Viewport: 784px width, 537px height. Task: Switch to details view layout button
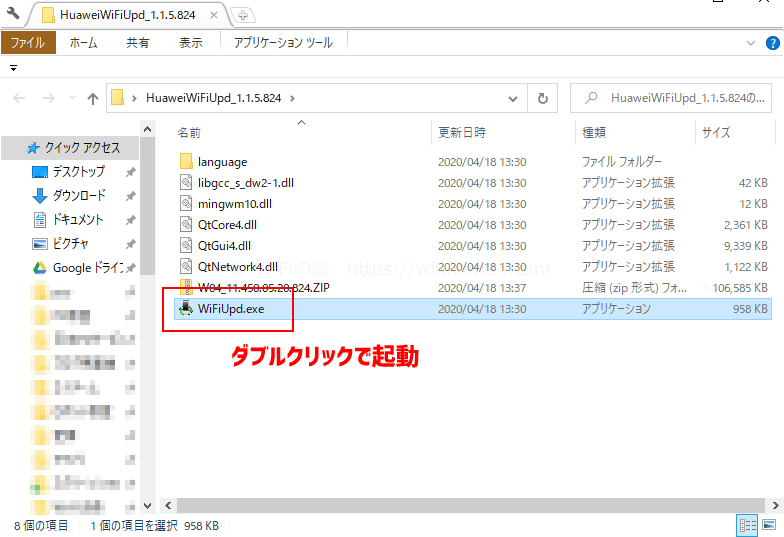pyautogui.click(x=748, y=526)
